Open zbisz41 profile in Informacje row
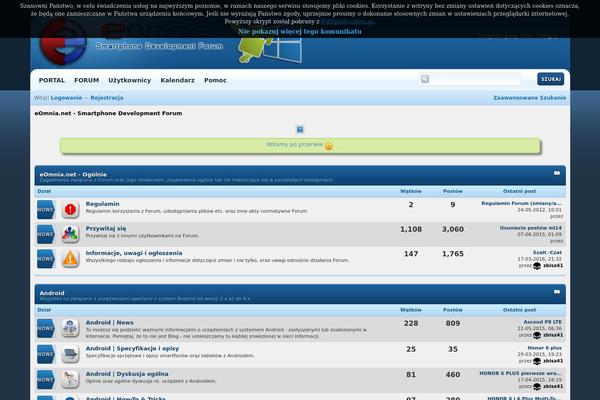Viewport: 600px width, 400px height. click(553, 266)
